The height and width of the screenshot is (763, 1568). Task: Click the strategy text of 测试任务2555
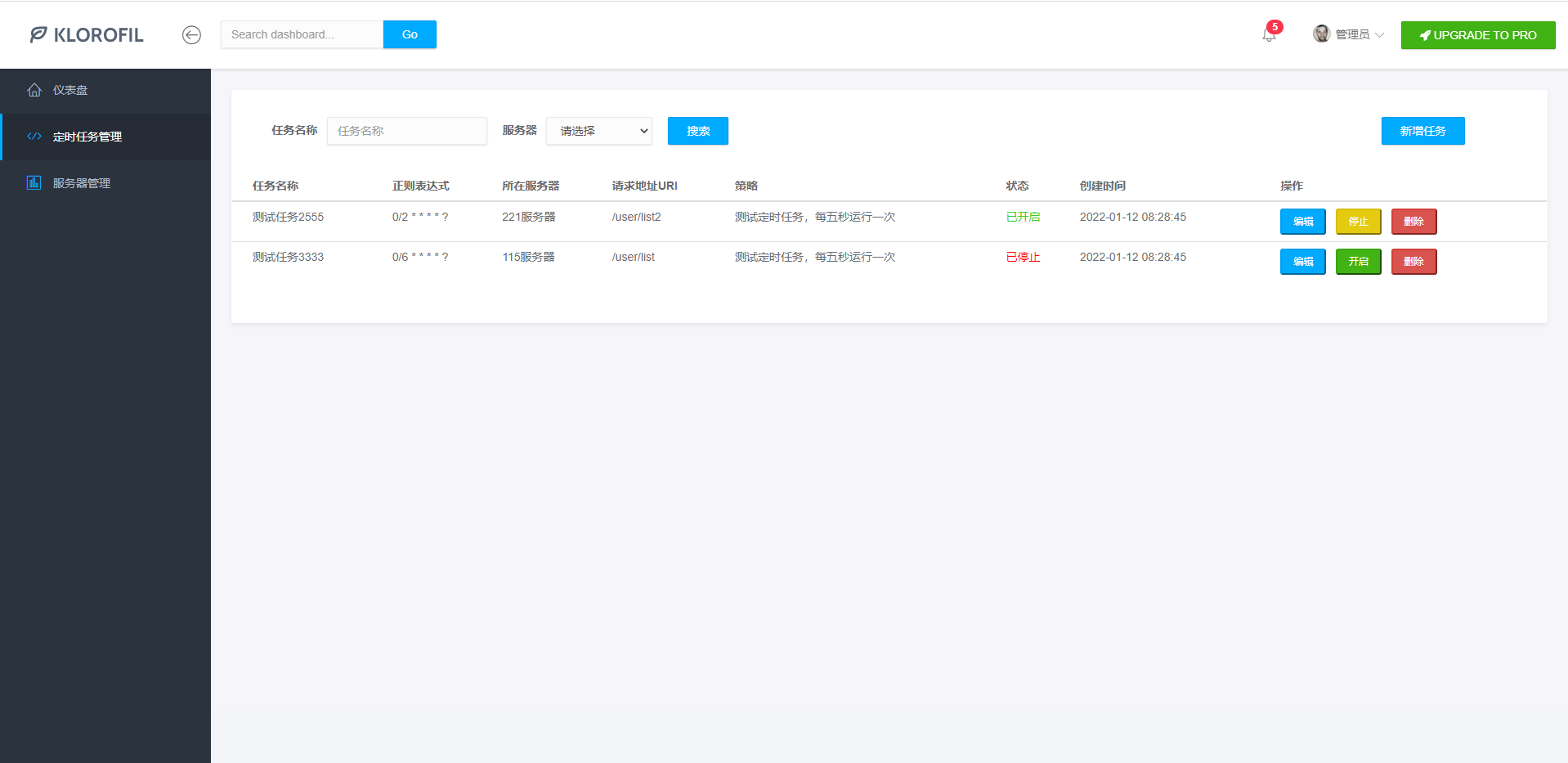(815, 217)
